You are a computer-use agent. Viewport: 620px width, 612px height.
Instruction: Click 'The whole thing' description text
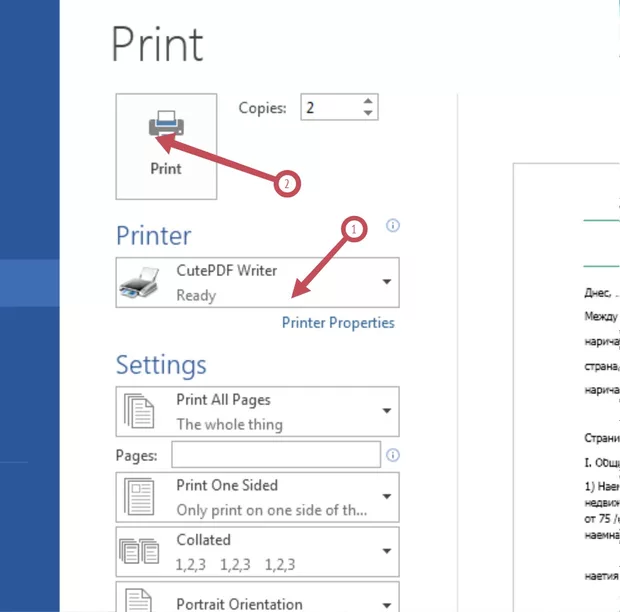pyautogui.click(x=229, y=424)
